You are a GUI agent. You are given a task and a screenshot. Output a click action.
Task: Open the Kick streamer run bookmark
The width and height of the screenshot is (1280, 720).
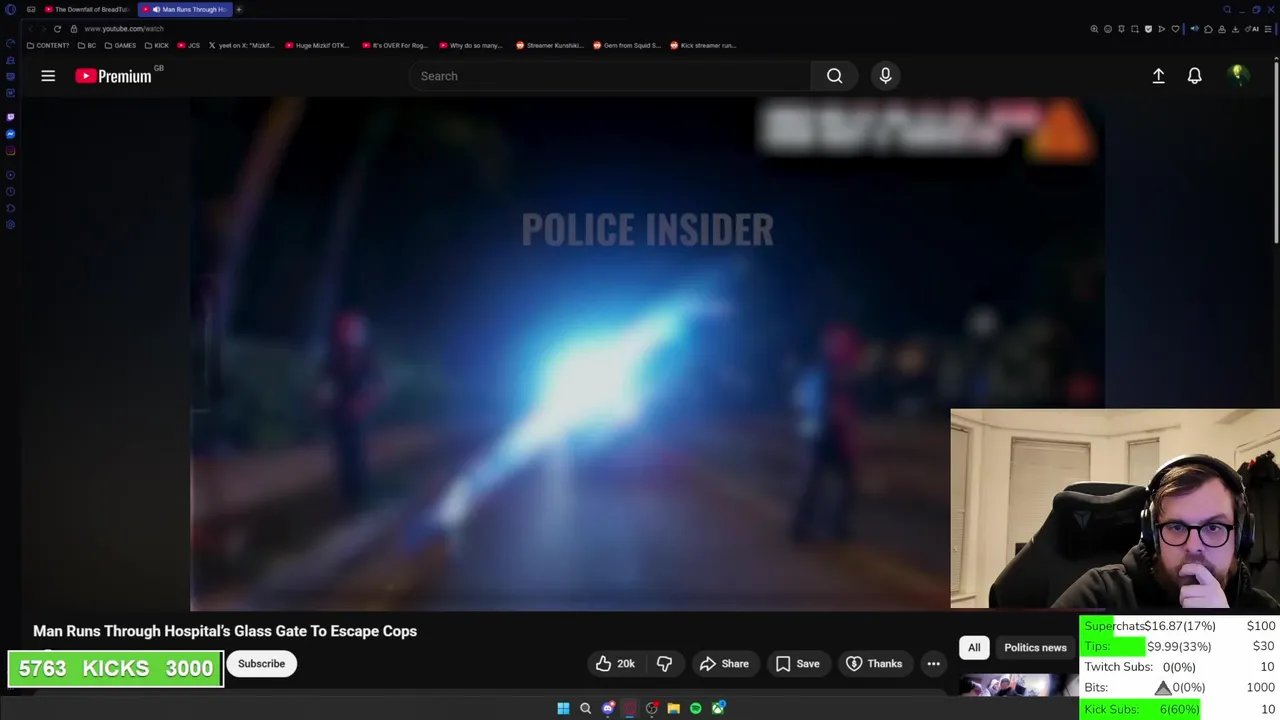[703, 45]
